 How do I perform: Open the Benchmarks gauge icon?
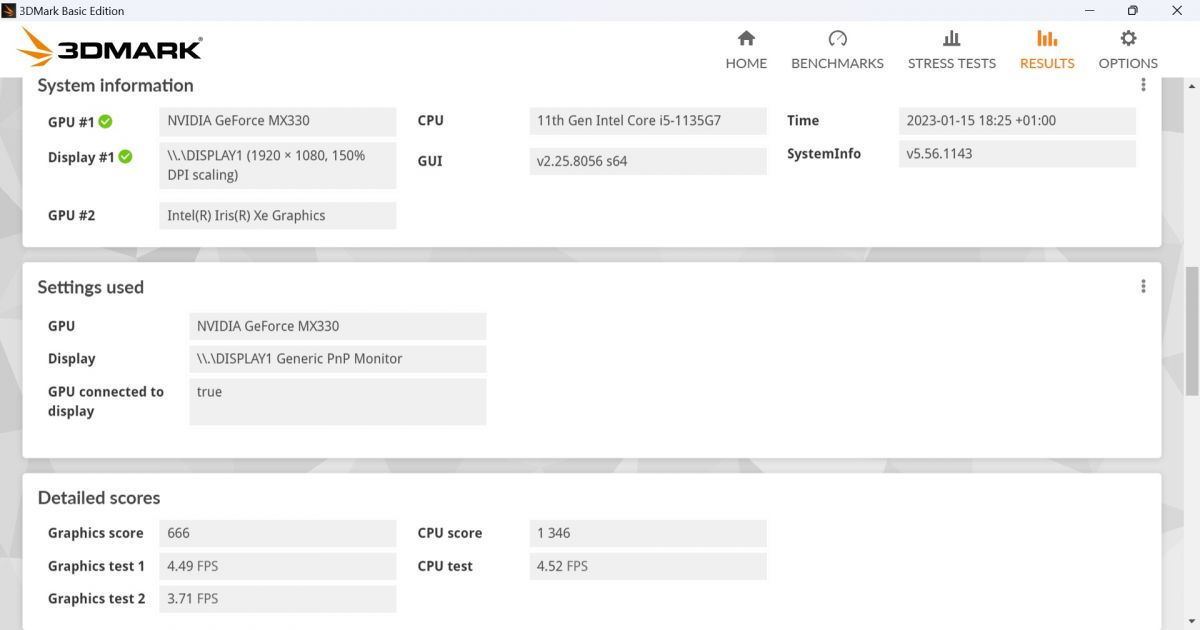pos(838,39)
